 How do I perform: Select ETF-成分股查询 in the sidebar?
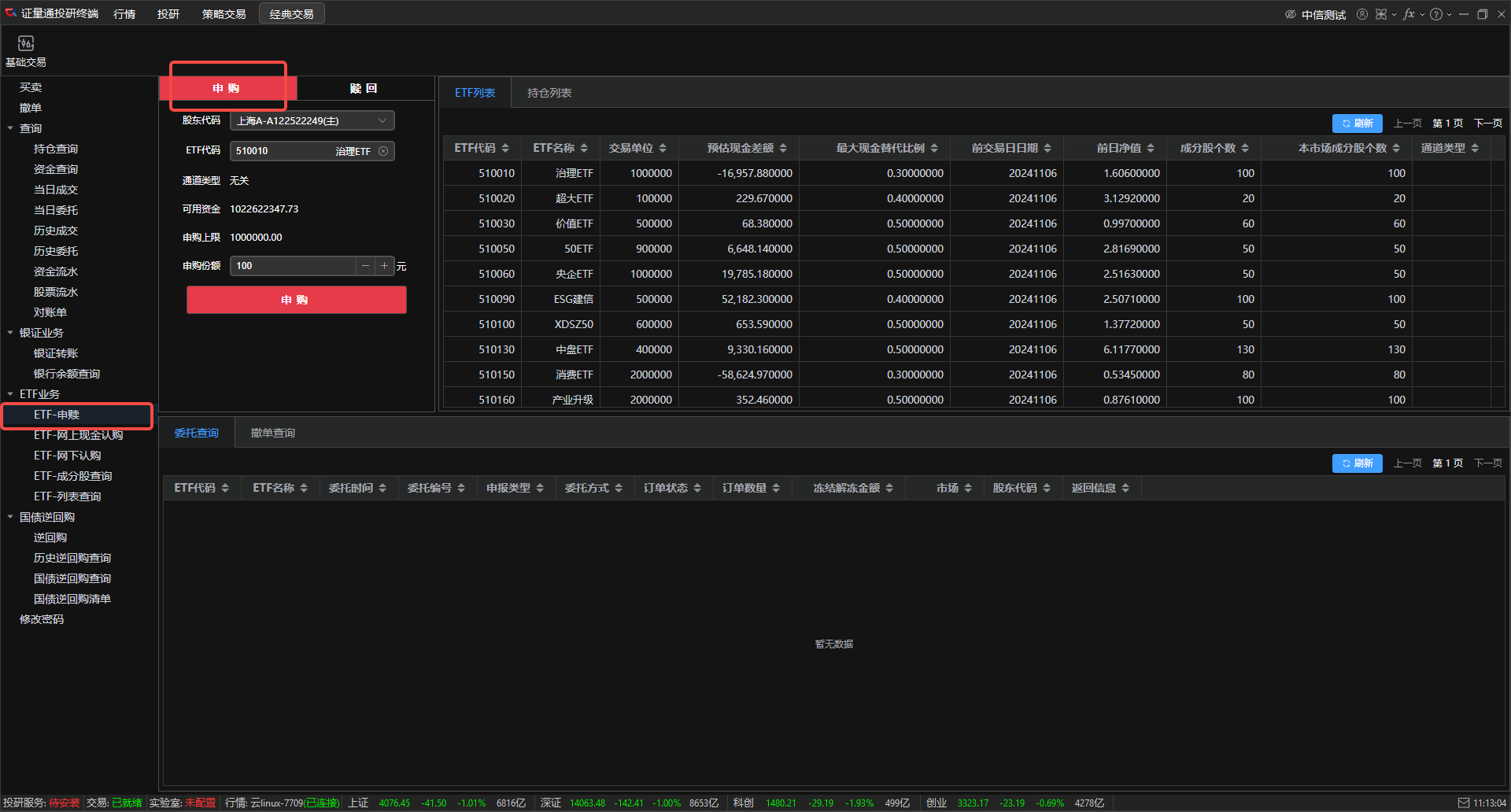point(72,476)
